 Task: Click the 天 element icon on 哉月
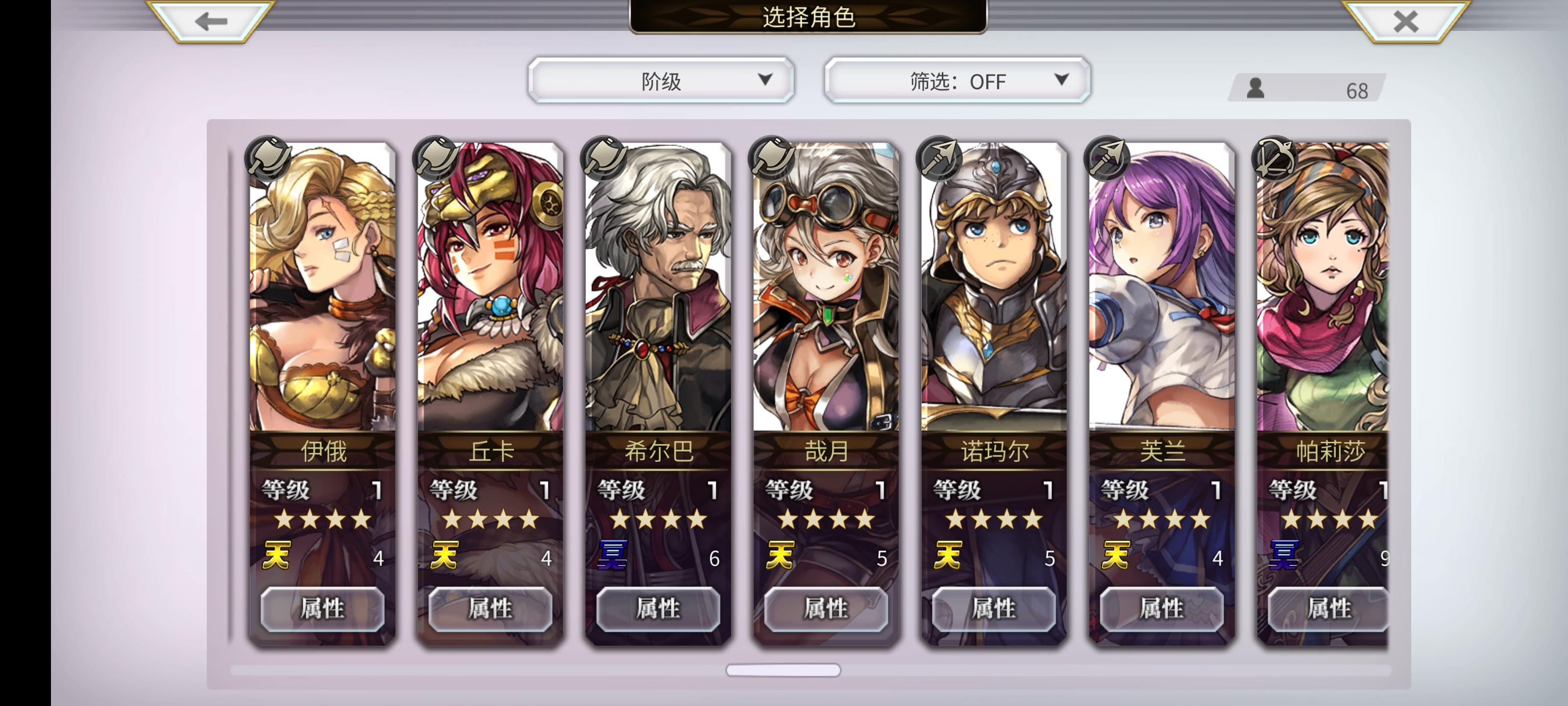pyautogui.click(x=780, y=555)
